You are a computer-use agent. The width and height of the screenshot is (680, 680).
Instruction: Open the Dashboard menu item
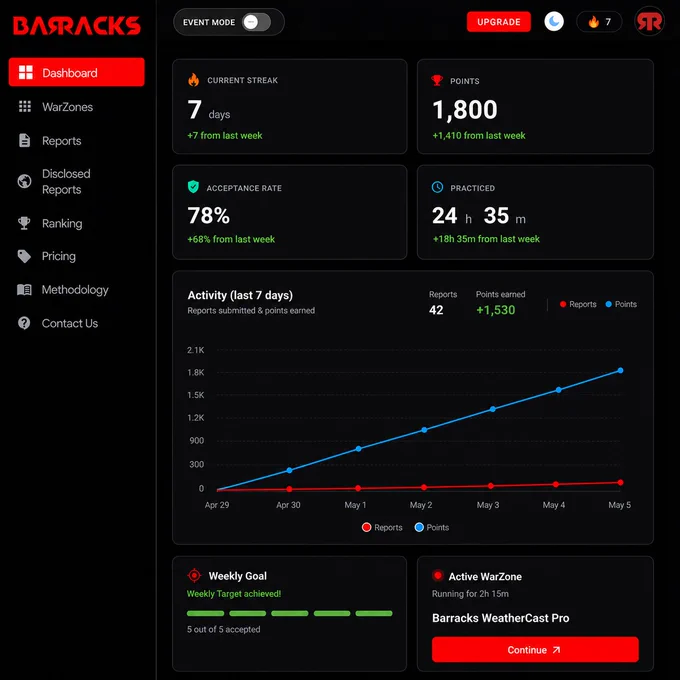[x=77, y=72]
